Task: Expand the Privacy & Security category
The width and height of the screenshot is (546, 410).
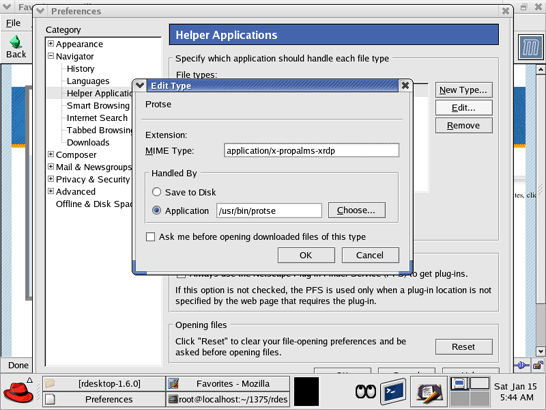Action: (51, 179)
